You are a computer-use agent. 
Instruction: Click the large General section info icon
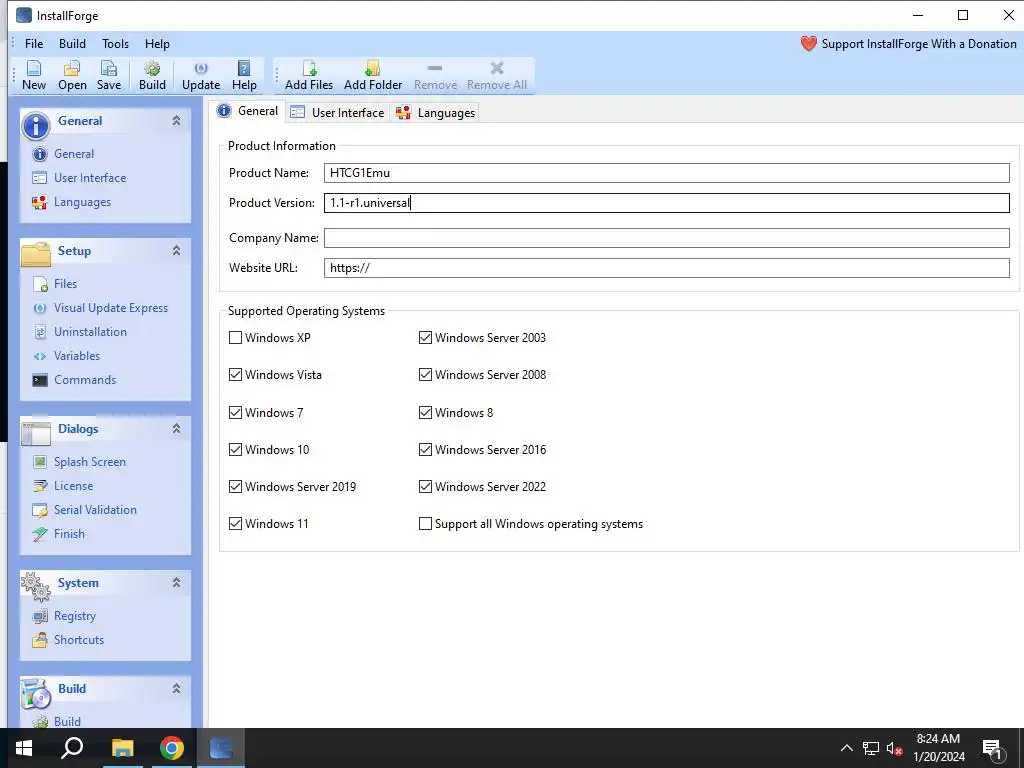[x=36, y=125]
